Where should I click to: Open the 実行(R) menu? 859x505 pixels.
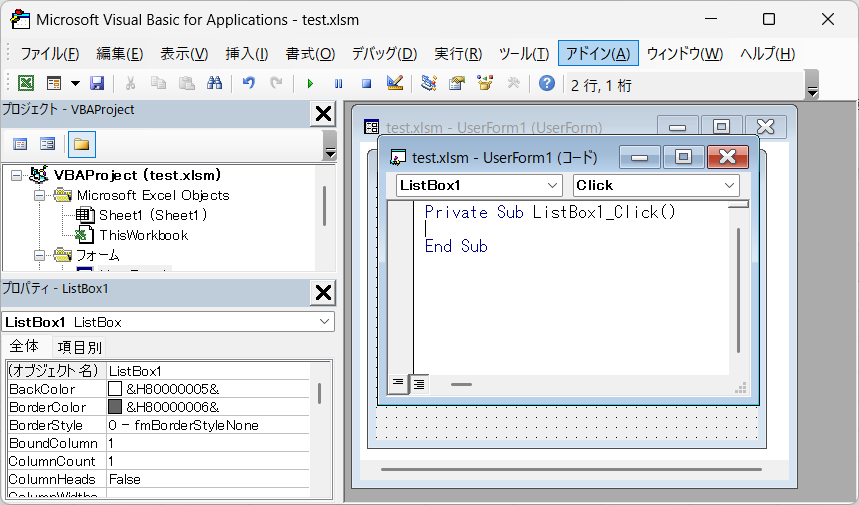(458, 54)
